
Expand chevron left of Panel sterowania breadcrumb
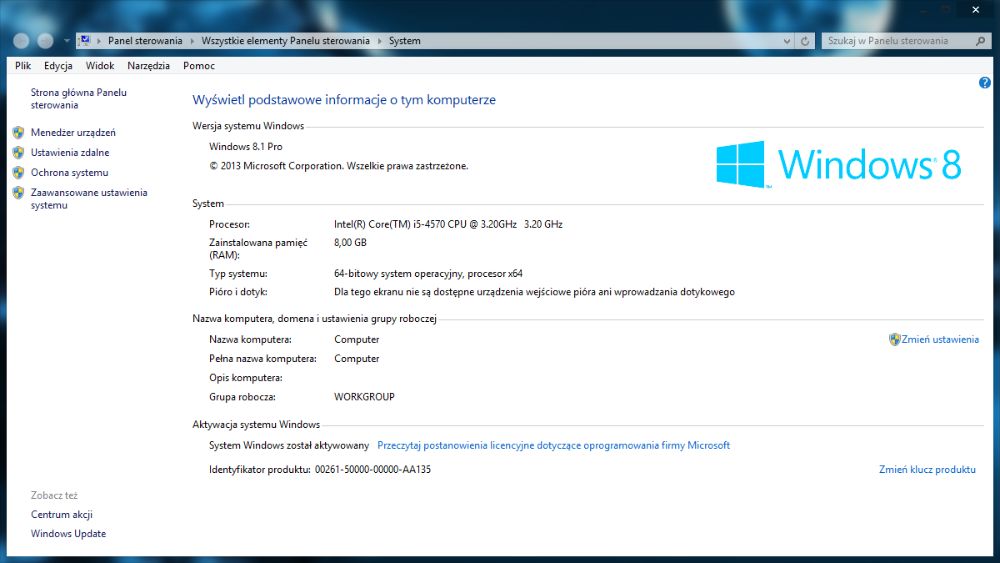[99, 41]
